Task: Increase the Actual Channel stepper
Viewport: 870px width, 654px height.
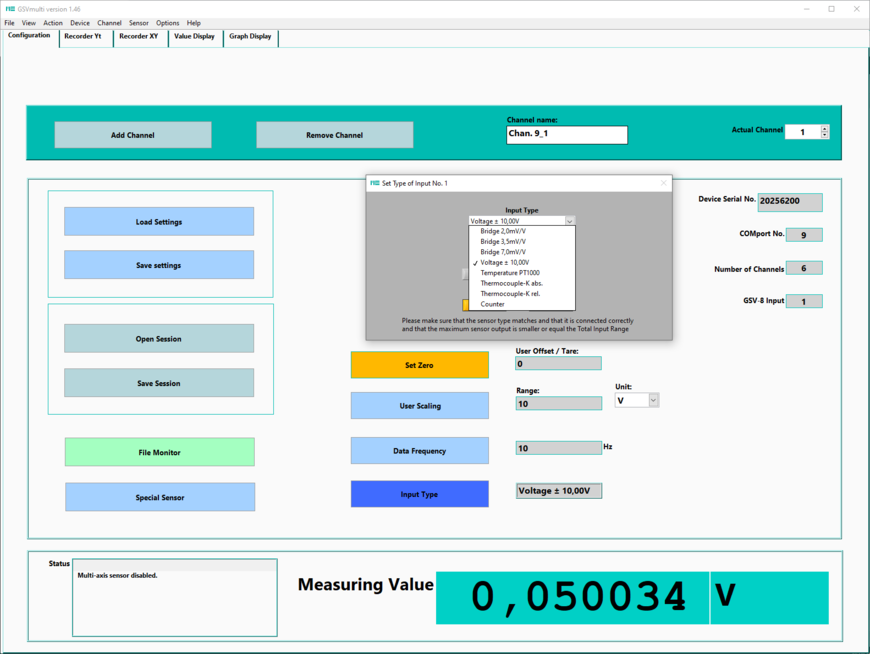Action: [x=825, y=128]
